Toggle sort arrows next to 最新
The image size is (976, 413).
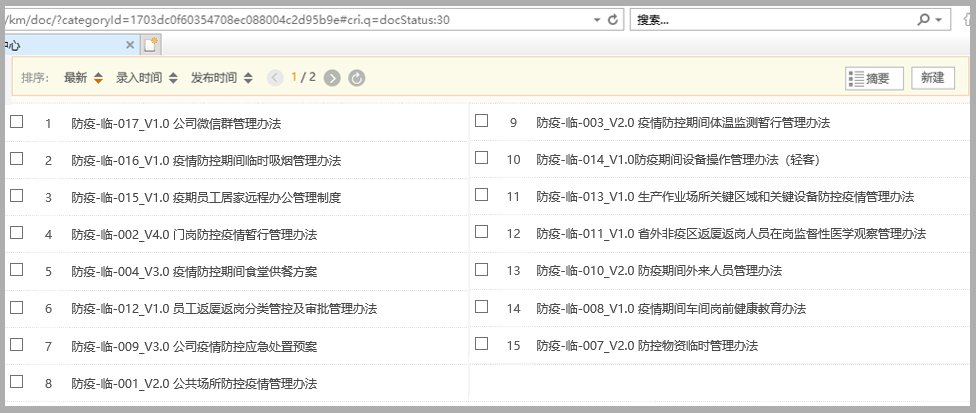click(98, 78)
